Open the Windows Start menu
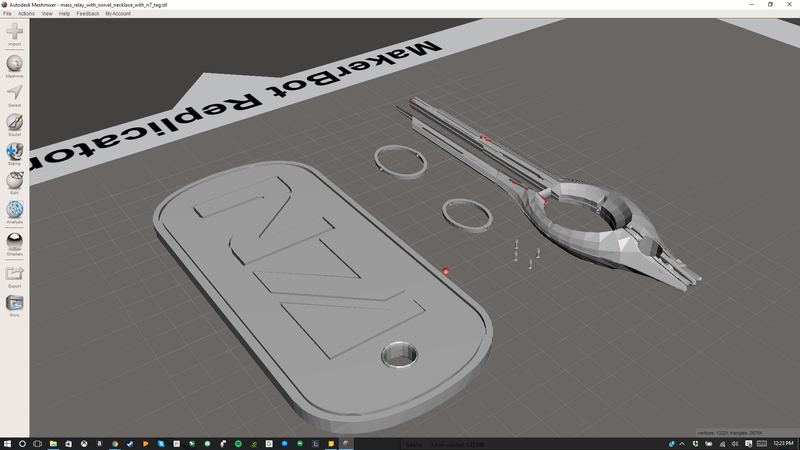Screen dimensions: 800x450 pyautogui.click(x=7, y=443)
